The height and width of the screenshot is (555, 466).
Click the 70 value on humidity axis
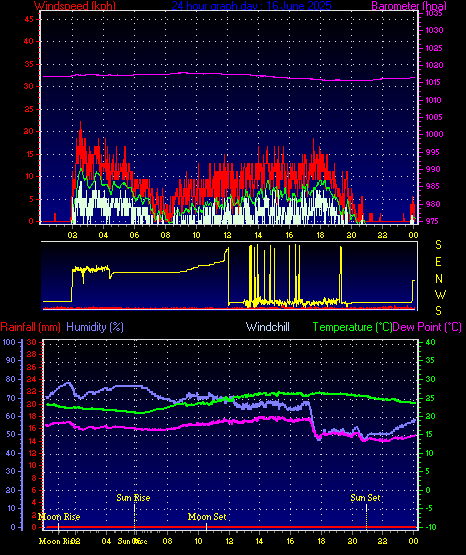coord(11,398)
